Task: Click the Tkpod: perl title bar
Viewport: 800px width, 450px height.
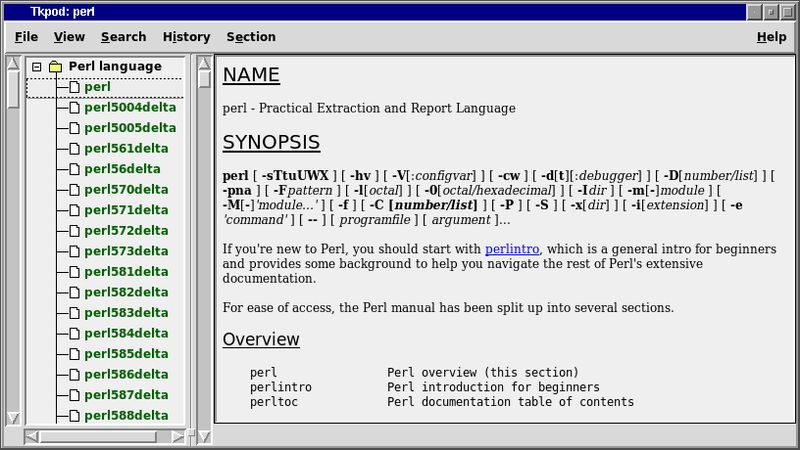Action: (375, 12)
